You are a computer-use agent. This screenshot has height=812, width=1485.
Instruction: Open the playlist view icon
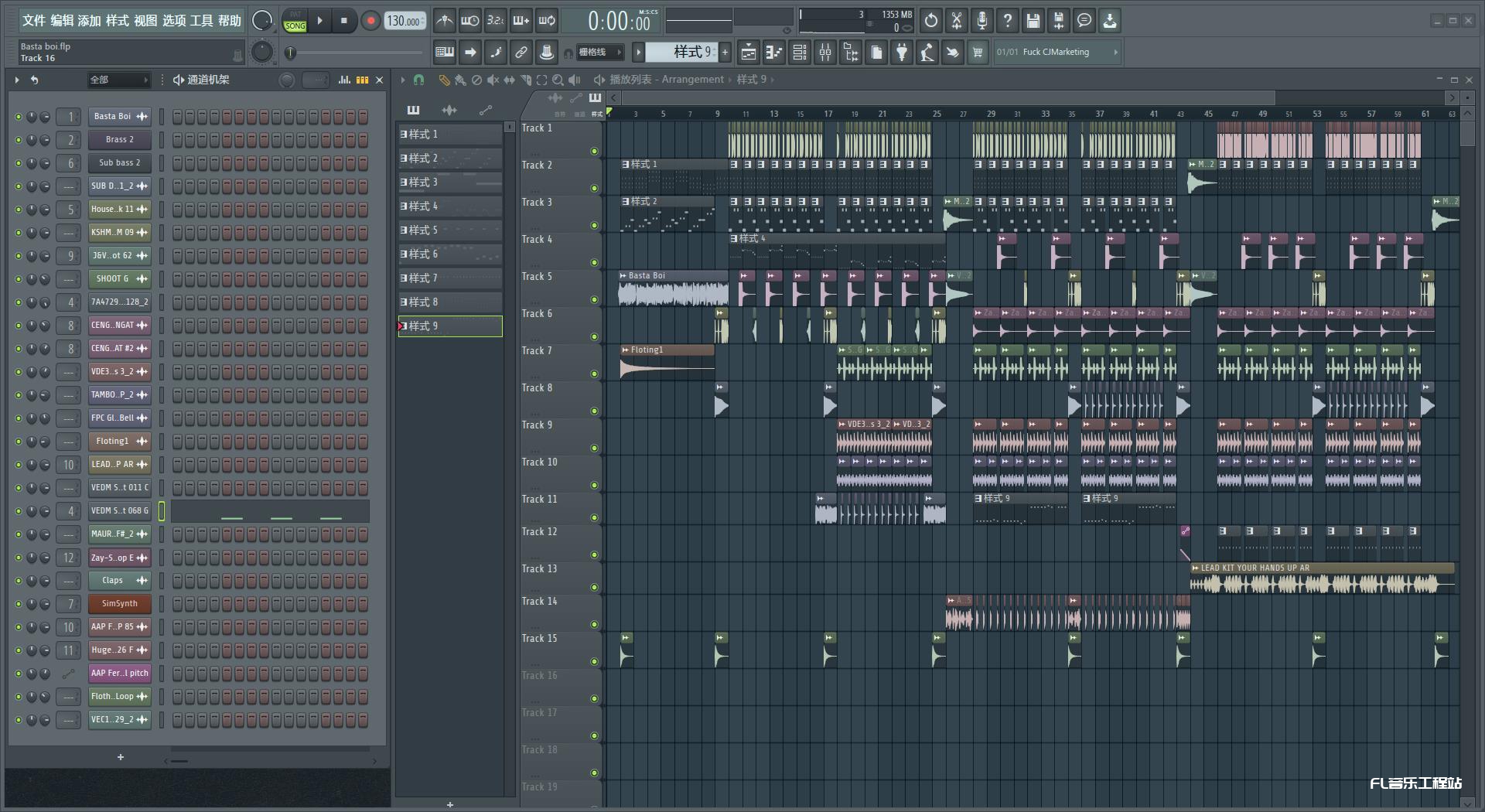coord(749,52)
